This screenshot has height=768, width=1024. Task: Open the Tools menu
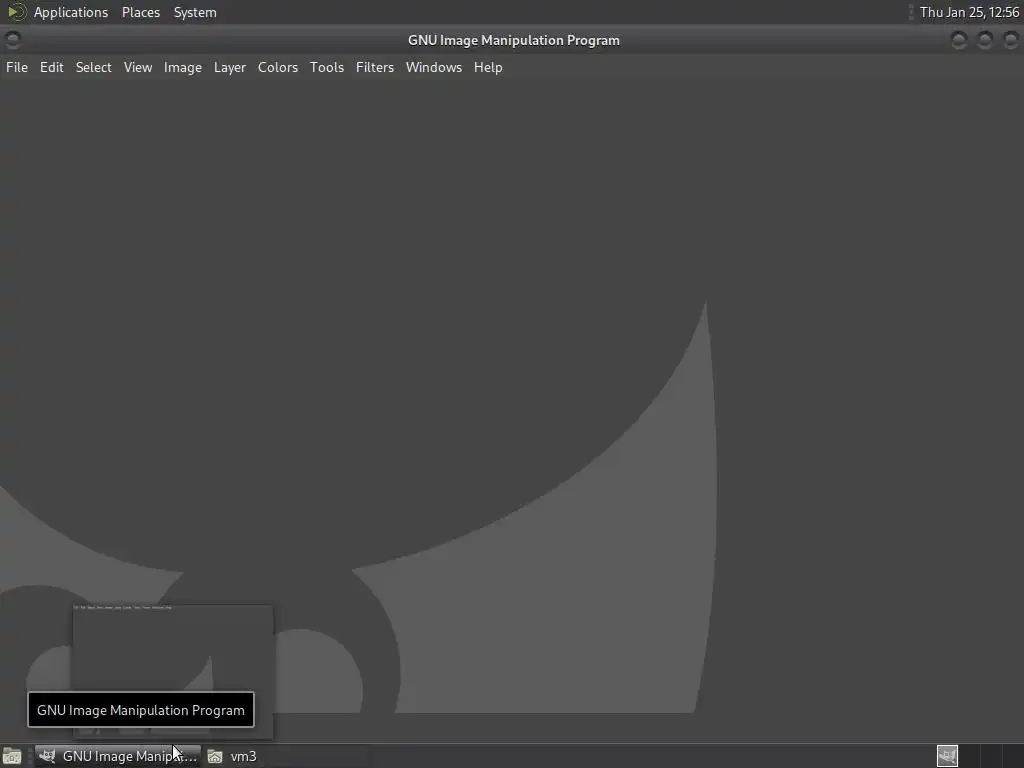(327, 67)
